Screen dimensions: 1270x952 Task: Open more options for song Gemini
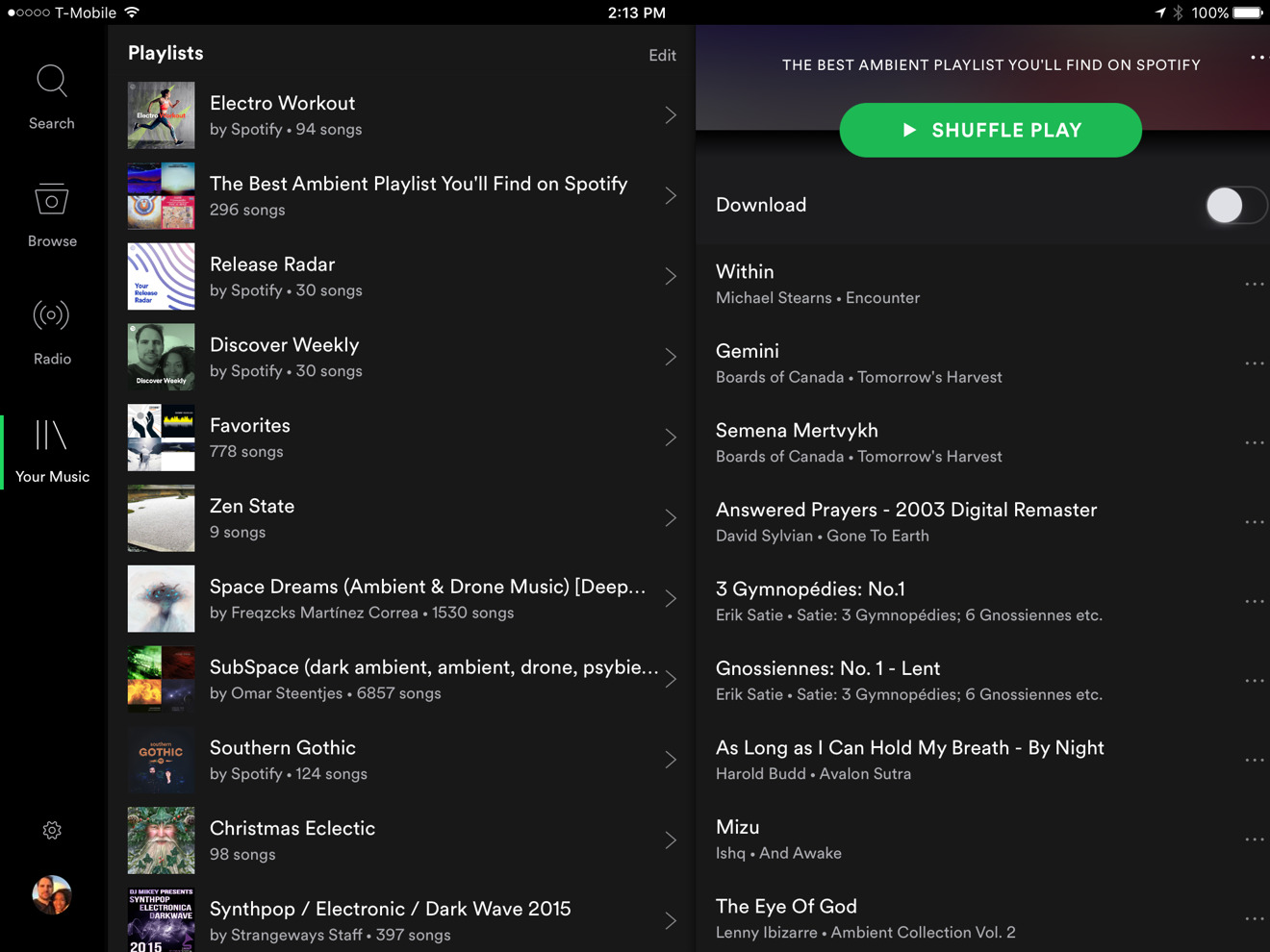[1255, 363]
